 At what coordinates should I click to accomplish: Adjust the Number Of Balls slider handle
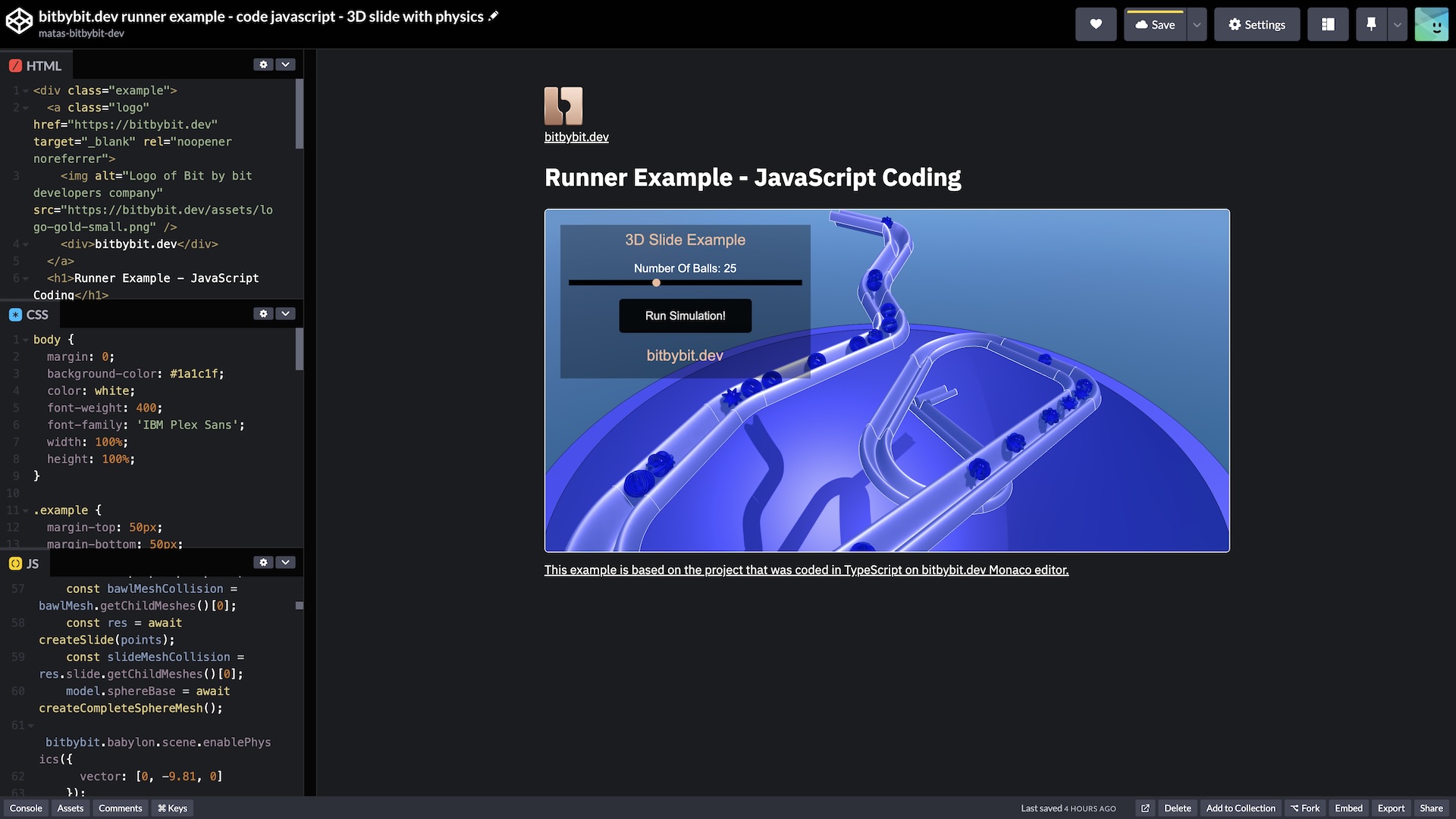click(656, 283)
